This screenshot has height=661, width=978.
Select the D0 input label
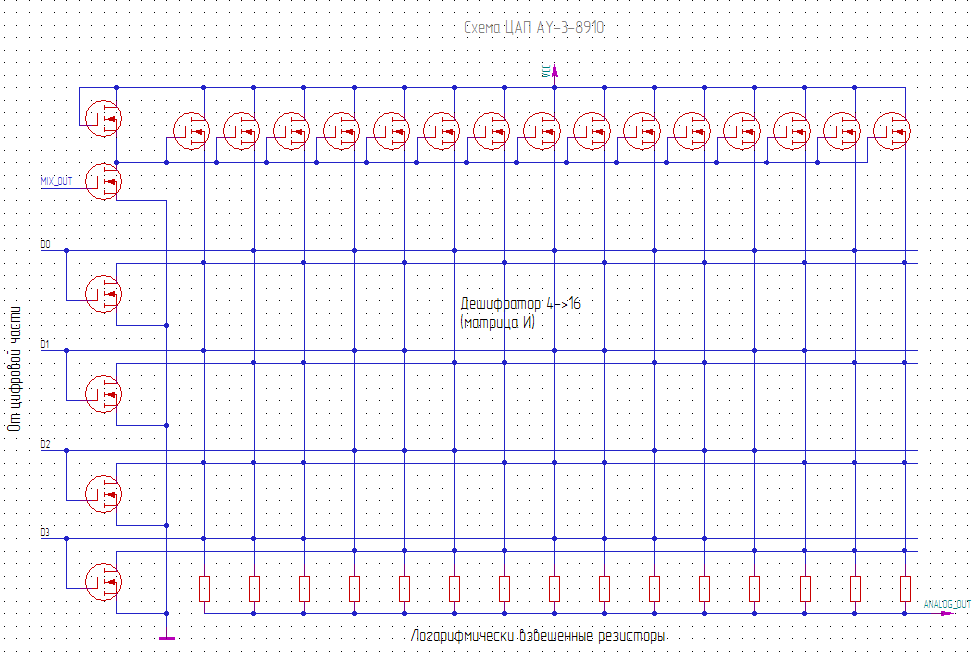pyautogui.click(x=44, y=244)
